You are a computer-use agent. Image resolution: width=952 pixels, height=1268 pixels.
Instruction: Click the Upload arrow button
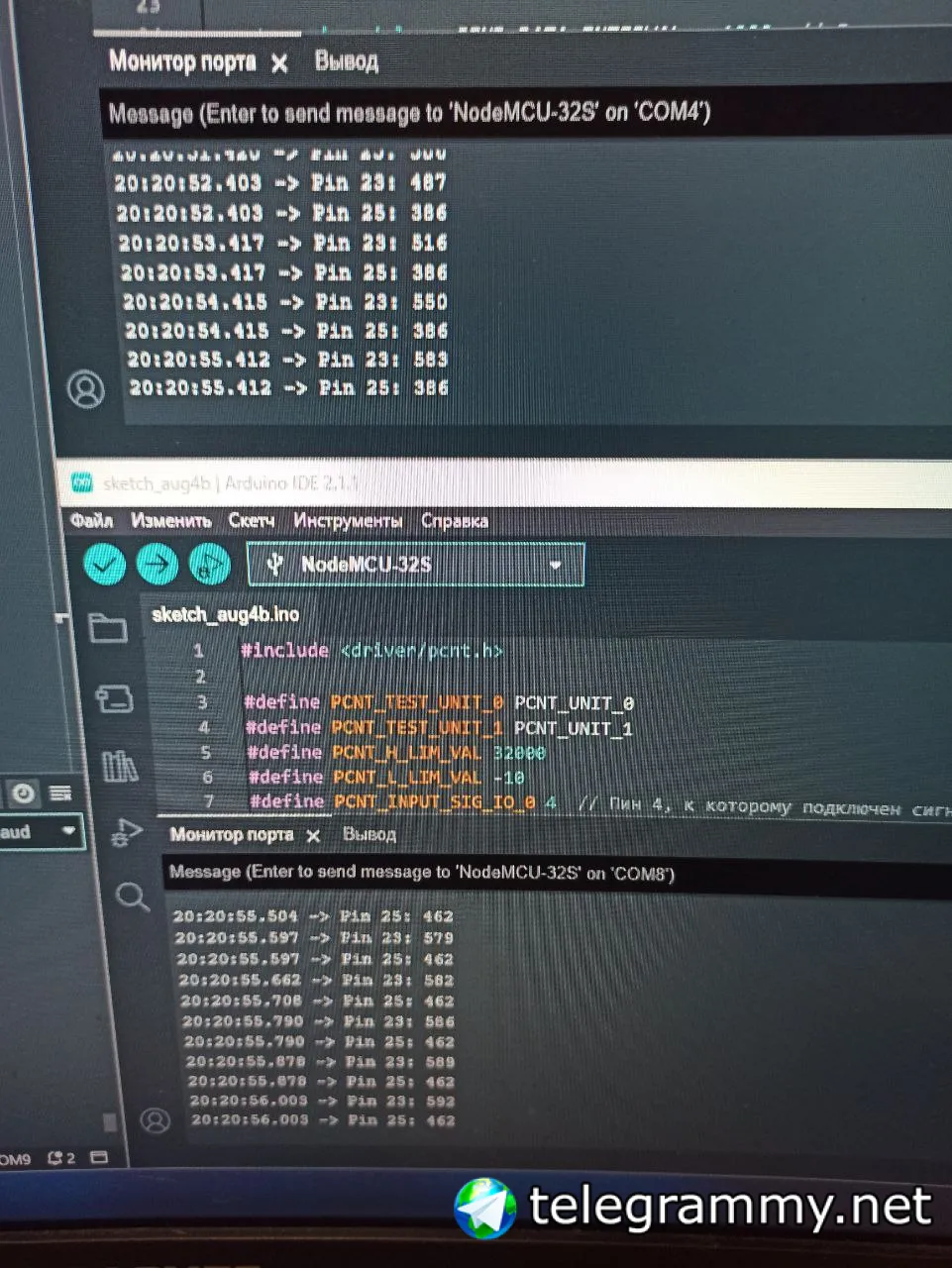157,565
